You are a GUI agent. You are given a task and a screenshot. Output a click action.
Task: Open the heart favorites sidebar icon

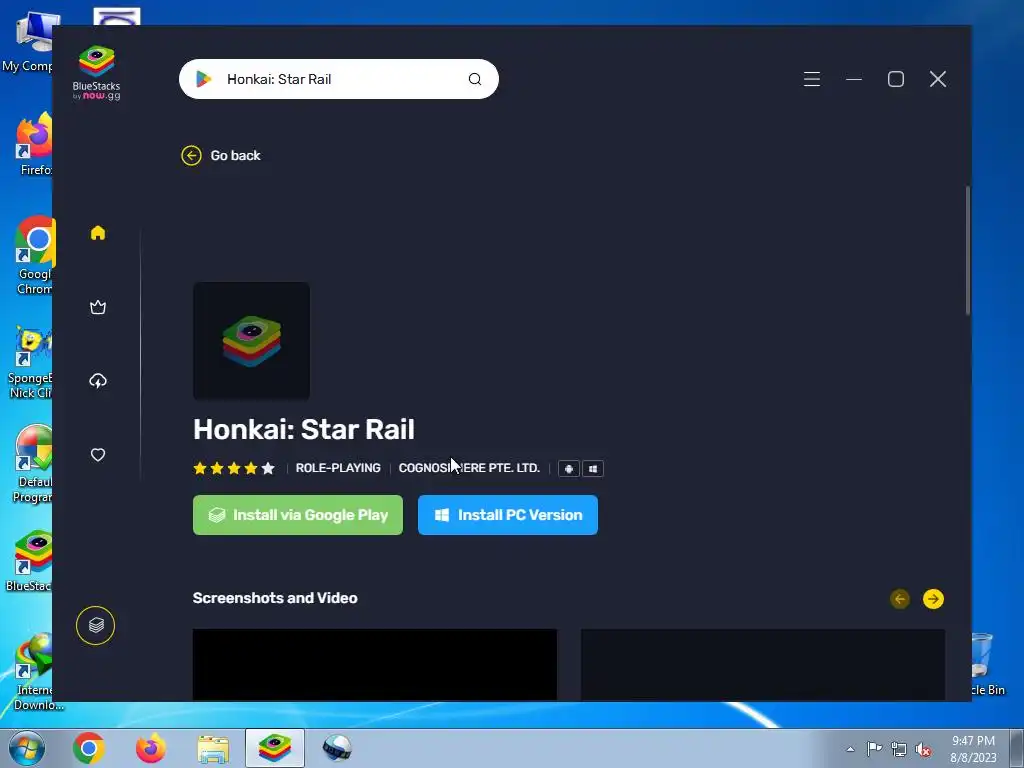[98, 455]
